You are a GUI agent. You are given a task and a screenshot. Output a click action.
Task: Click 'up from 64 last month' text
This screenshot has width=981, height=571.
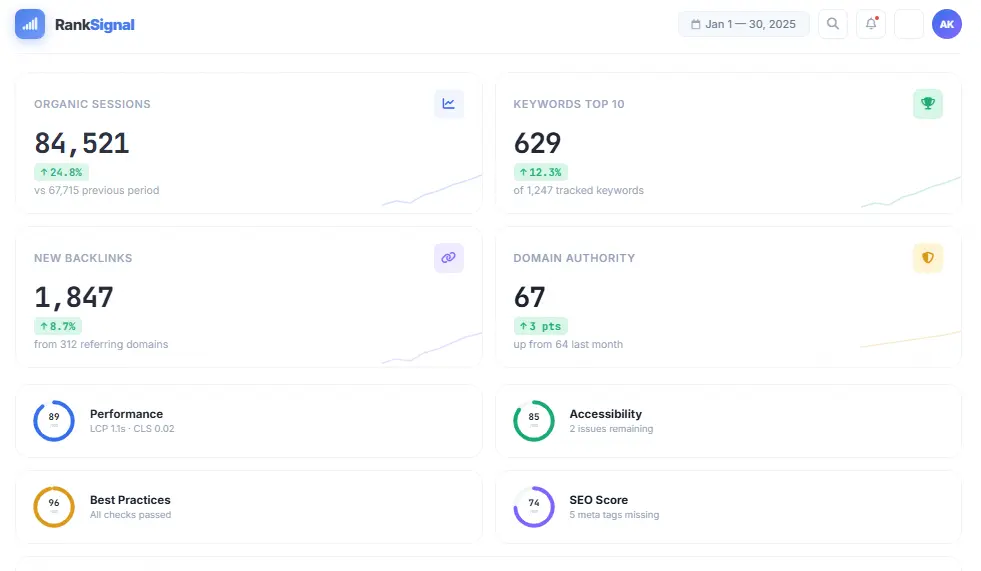(x=568, y=344)
